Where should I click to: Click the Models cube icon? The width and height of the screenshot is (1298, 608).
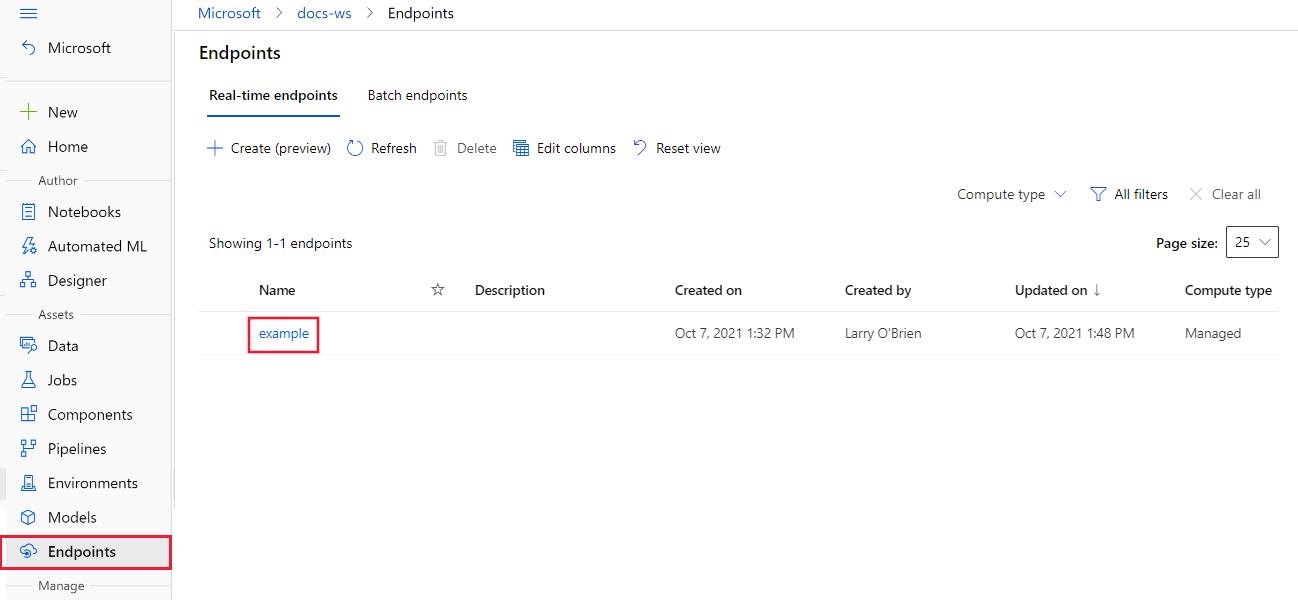[x=29, y=517]
